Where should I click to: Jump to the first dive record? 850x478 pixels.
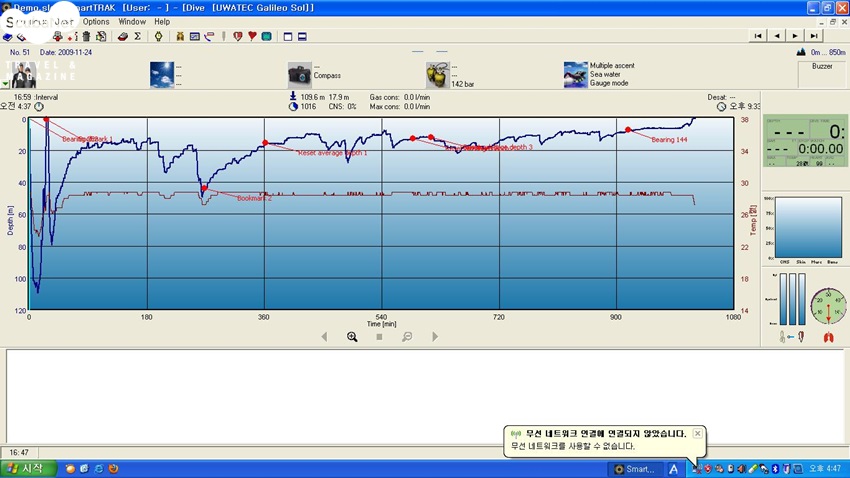[x=759, y=36]
